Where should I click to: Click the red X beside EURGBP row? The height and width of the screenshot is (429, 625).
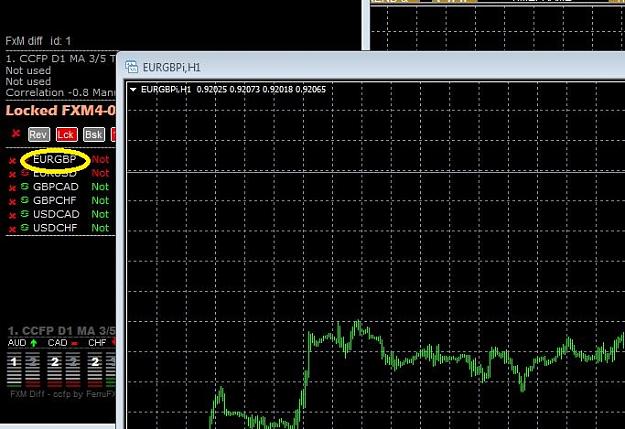click(x=12, y=161)
